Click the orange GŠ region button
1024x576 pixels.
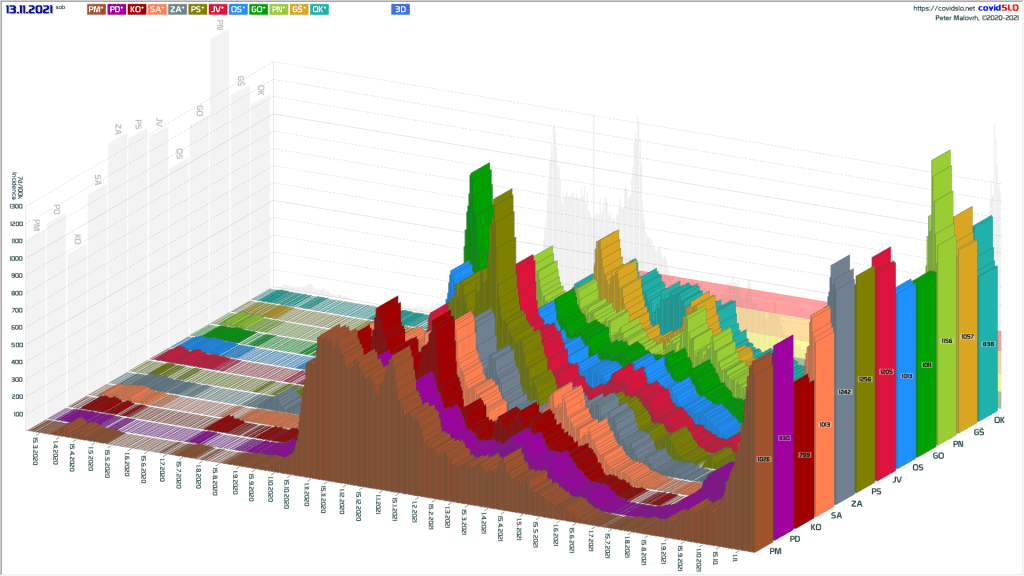pos(299,9)
